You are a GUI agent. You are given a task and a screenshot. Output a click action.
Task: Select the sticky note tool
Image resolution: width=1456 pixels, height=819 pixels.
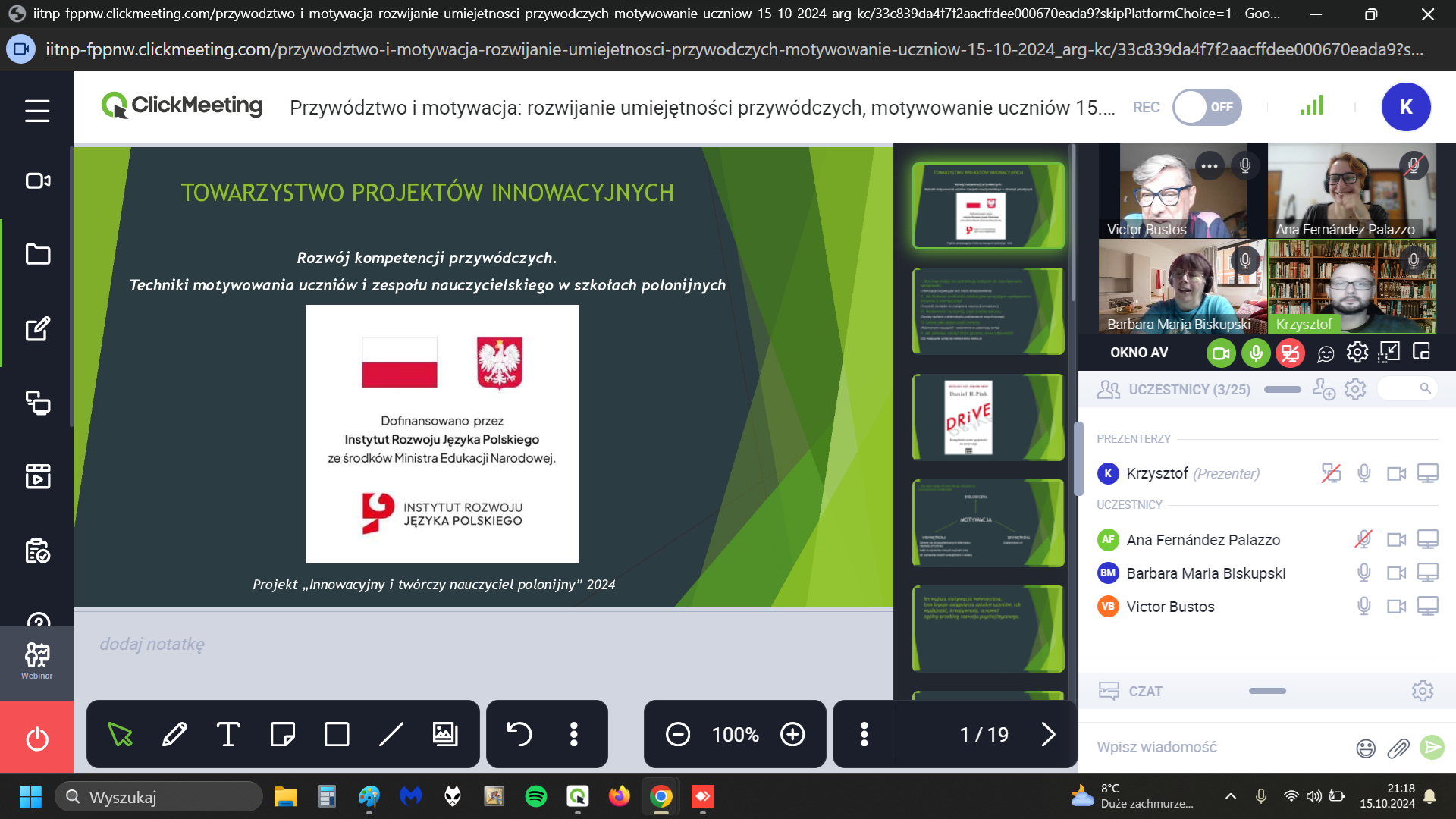[x=283, y=734]
